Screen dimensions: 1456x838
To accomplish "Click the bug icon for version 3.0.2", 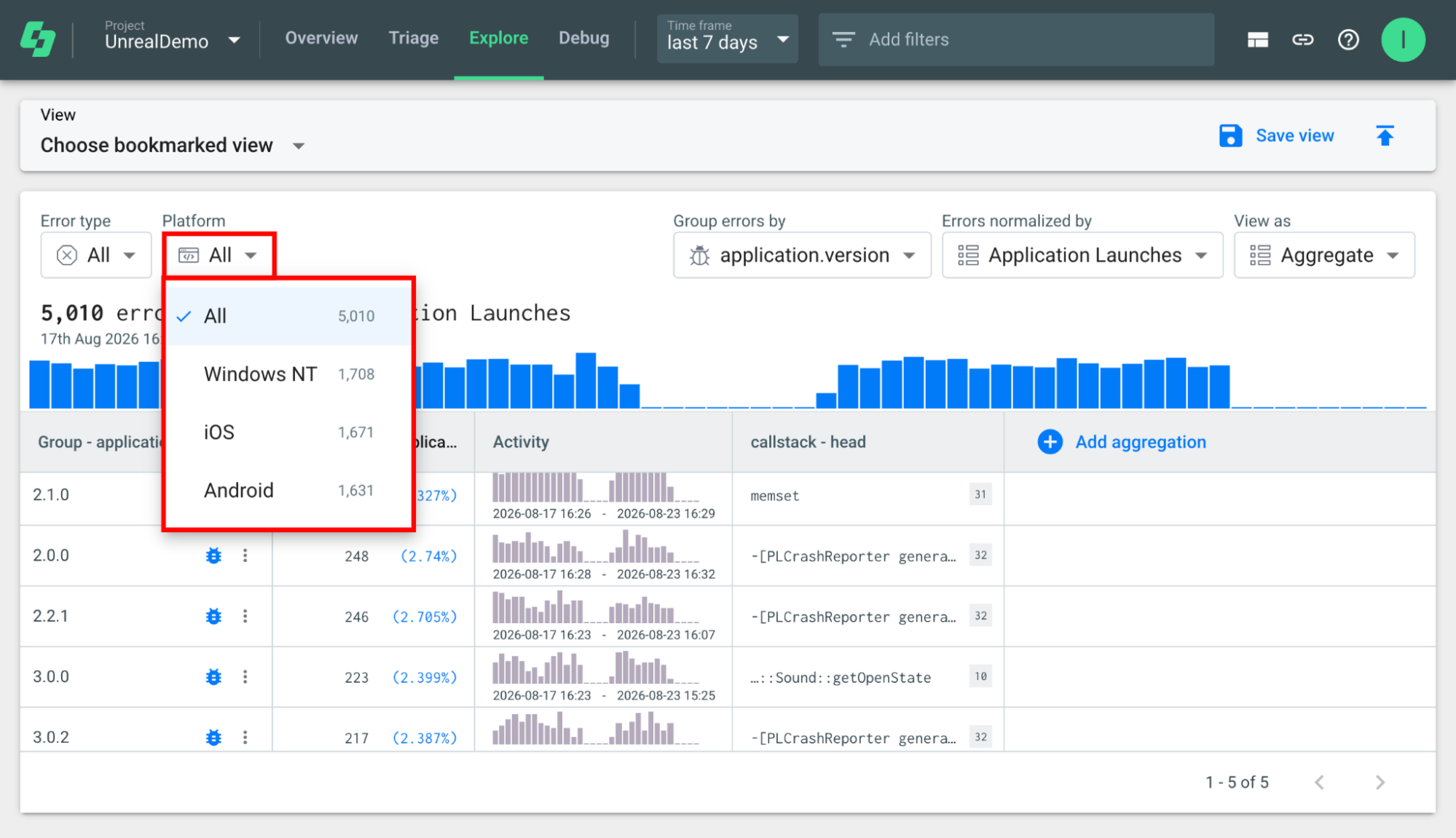I will coord(213,738).
